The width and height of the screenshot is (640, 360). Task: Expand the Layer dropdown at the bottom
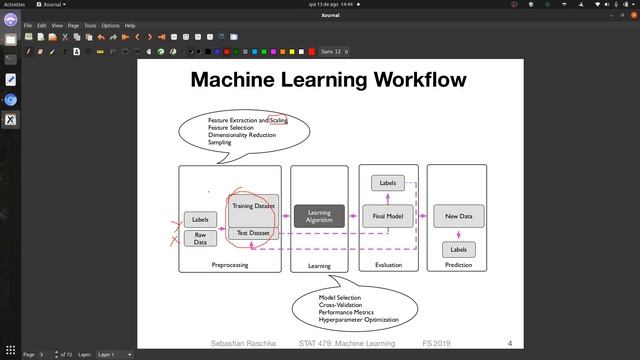pyautogui.click(x=115, y=354)
